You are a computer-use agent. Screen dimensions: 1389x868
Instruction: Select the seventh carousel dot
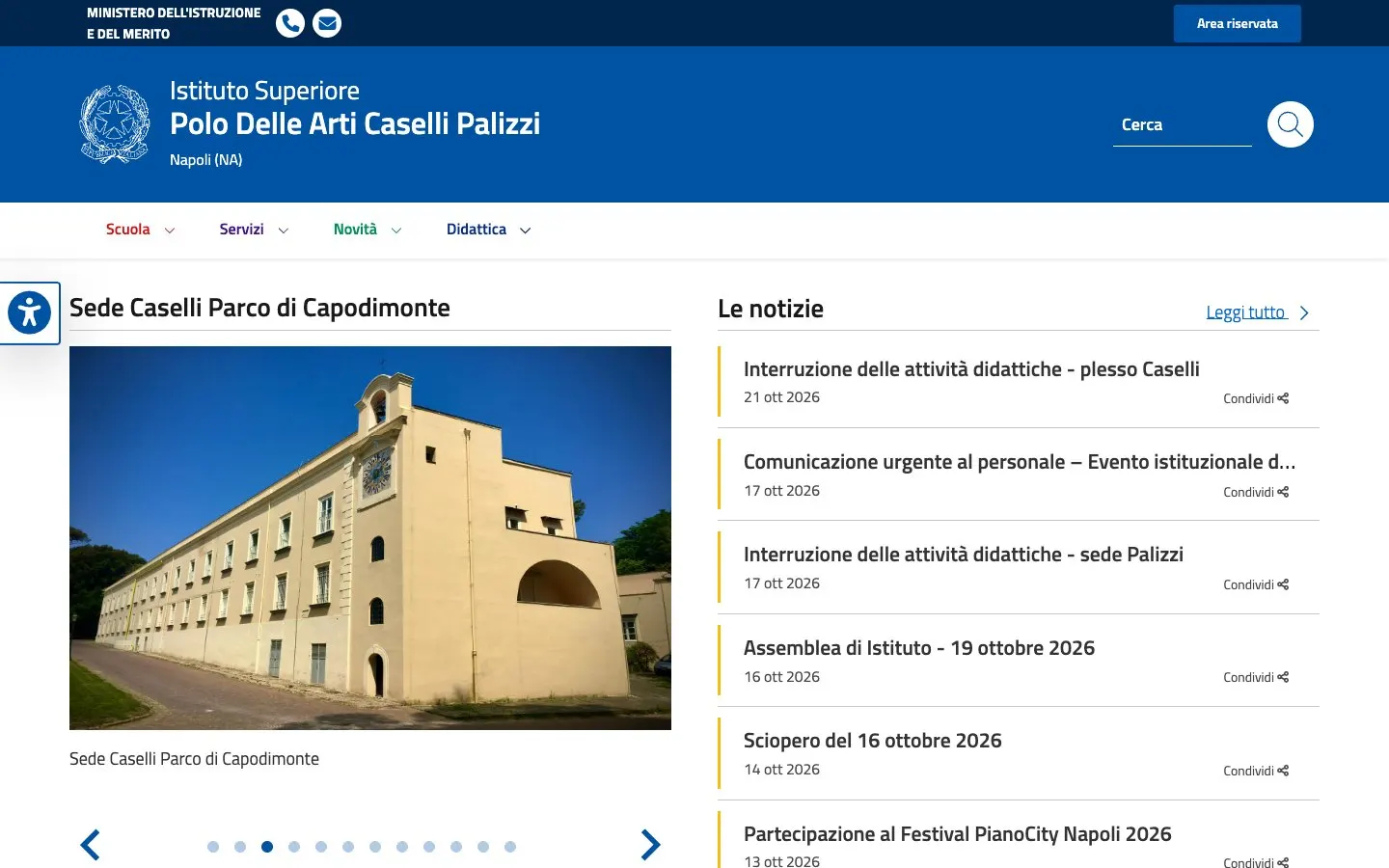375,847
